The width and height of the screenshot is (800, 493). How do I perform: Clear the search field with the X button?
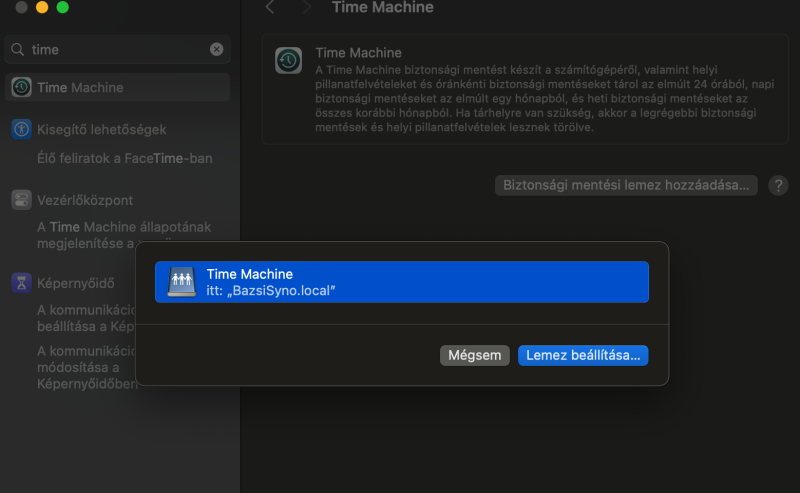coord(216,49)
